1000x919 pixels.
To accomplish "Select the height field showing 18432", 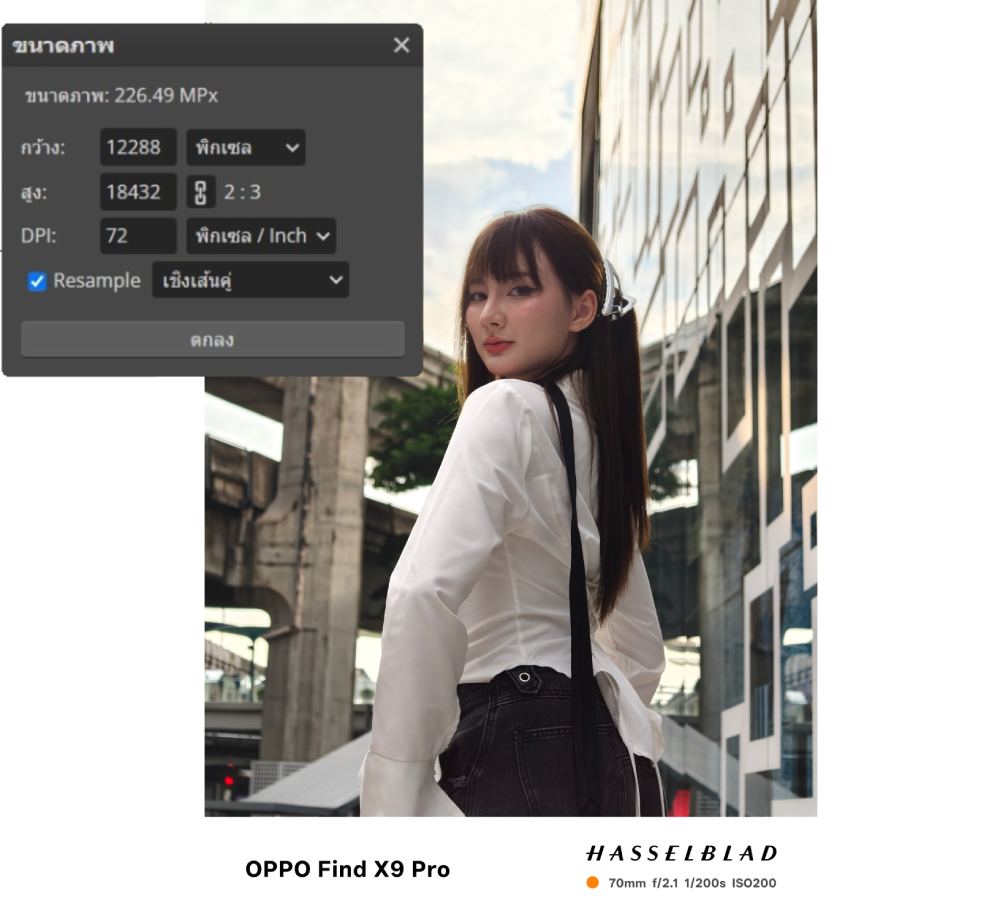I will tap(138, 192).
